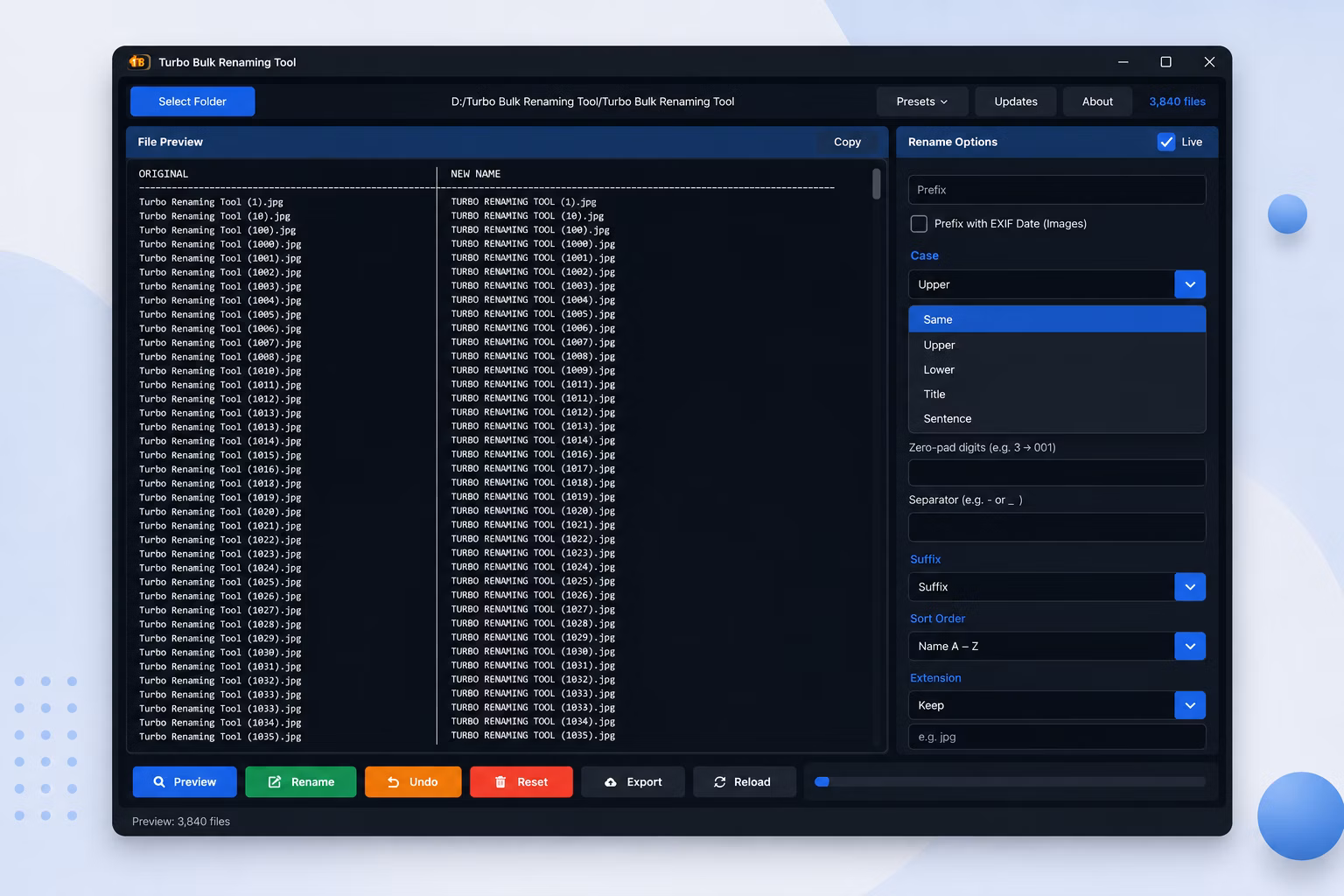Click the green Rename button
Image resolution: width=1344 pixels, height=896 pixels.
pyautogui.click(x=301, y=782)
